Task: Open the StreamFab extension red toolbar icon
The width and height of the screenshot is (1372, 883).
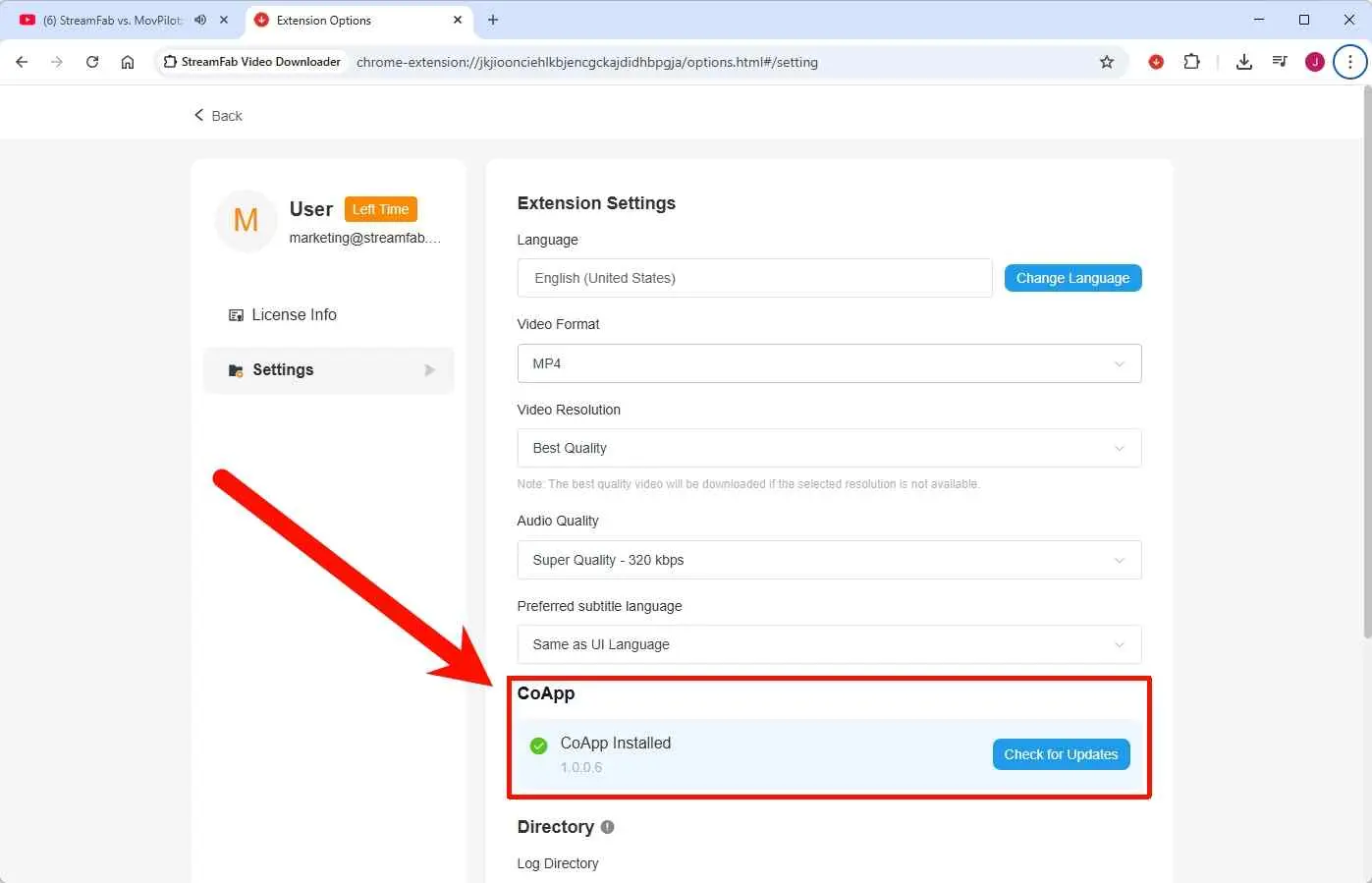Action: [x=1156, y=62]
